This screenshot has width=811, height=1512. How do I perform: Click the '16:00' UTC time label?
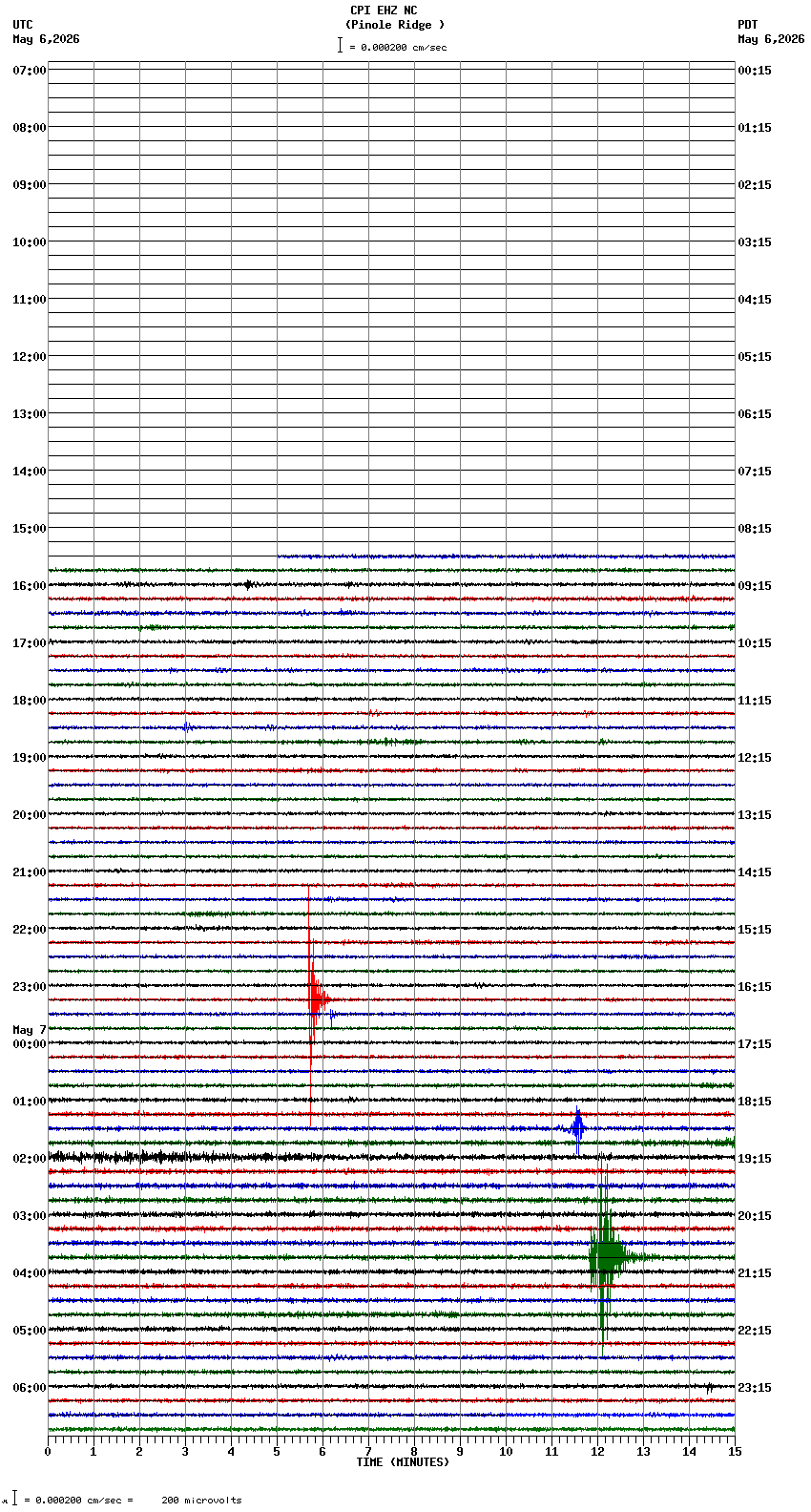pos(30,586)
